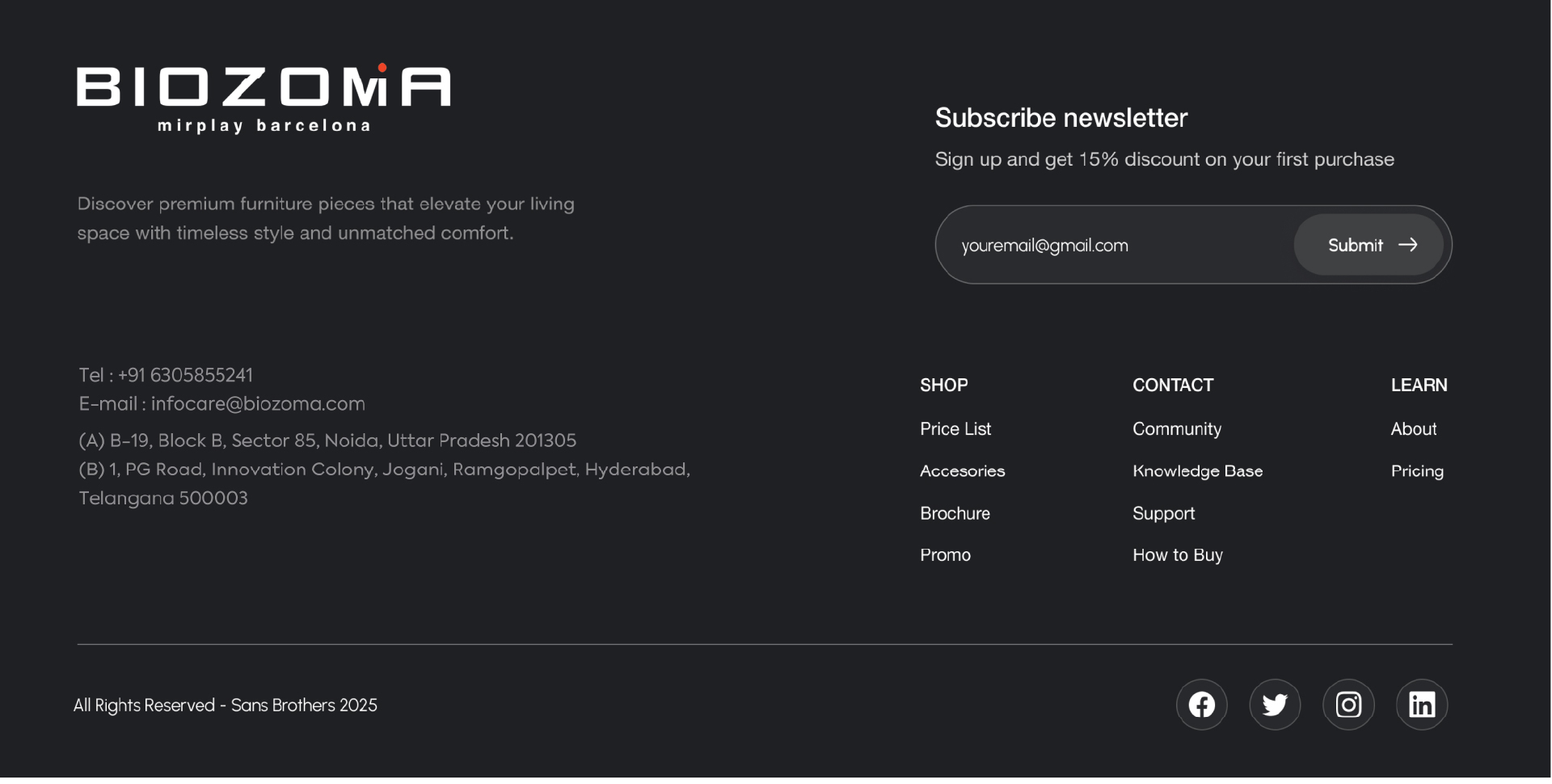Visit the Promo link
The height and width of the screenshot is (784, 1552).
[945, 555]
